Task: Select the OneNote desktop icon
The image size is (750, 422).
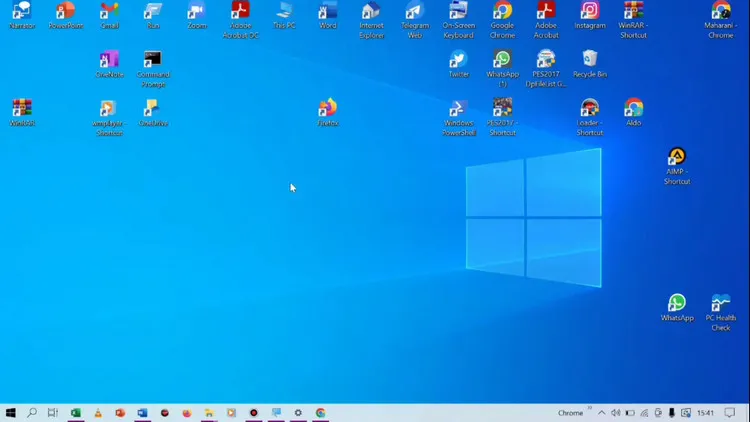Action: [110, 64]
